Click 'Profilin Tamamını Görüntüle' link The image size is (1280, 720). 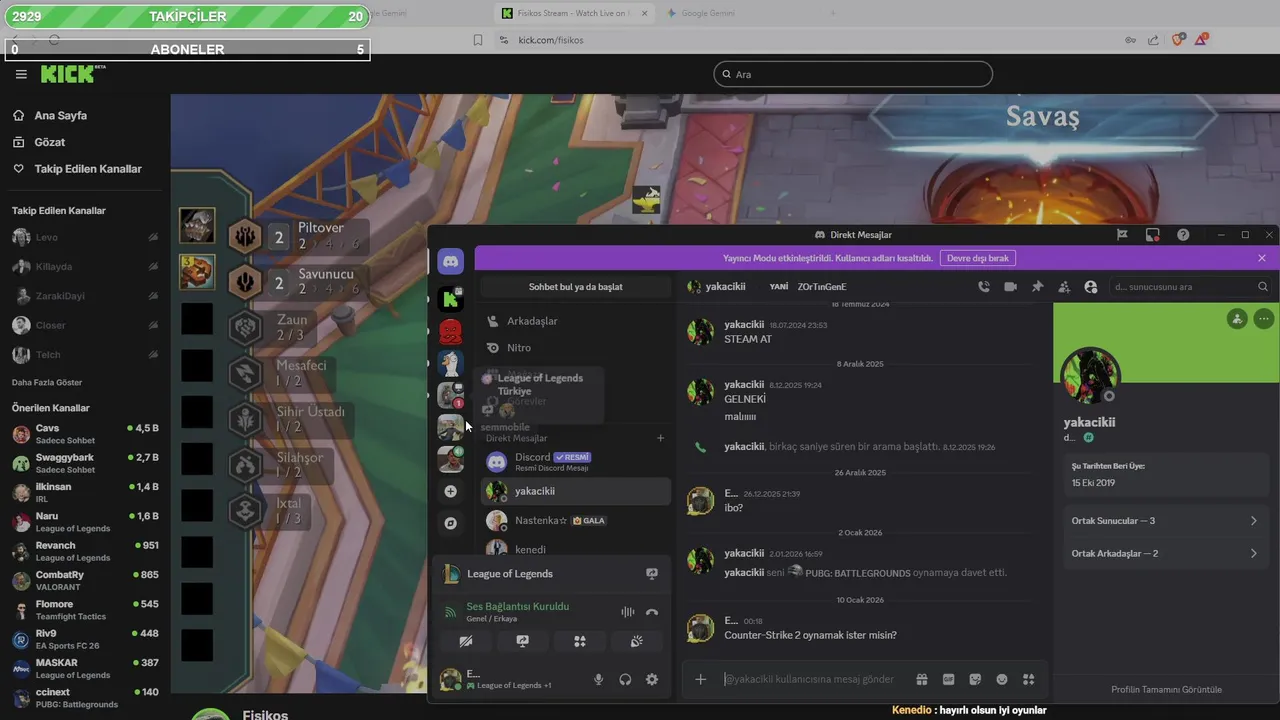coord(1166,689)
